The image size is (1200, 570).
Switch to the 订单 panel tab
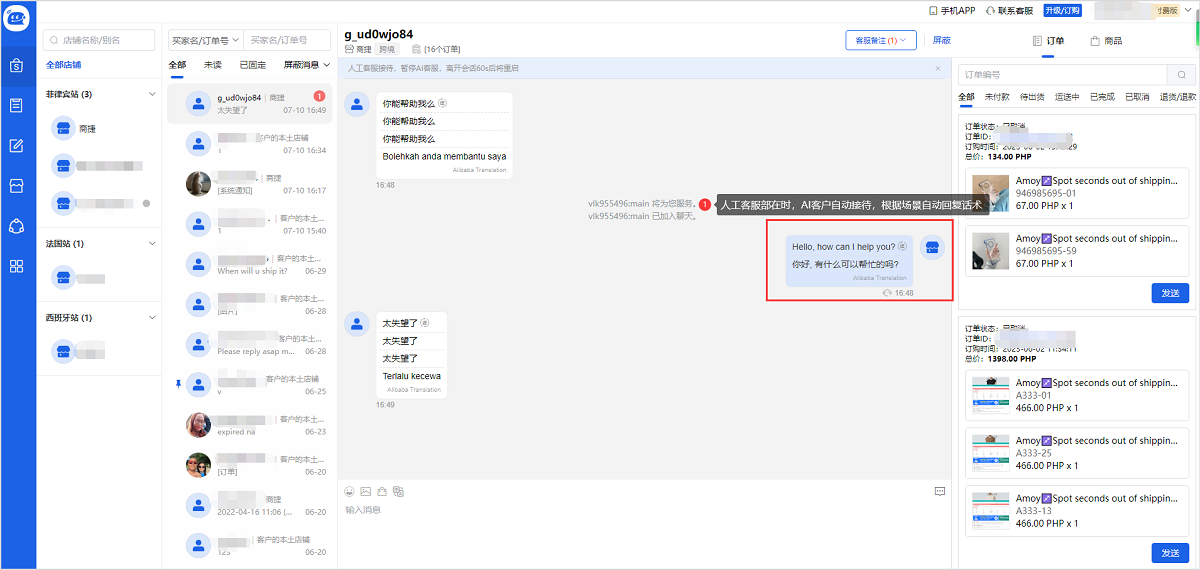1047,41
